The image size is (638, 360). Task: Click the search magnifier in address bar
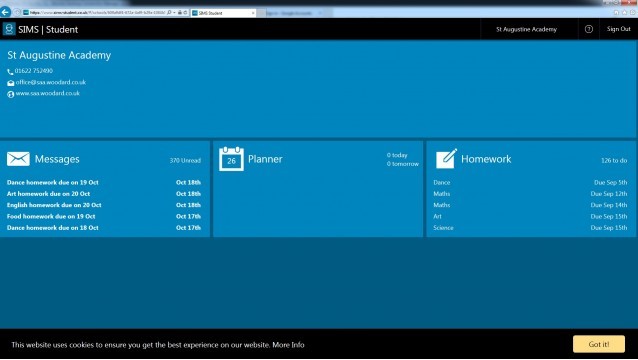coord(169,13)
